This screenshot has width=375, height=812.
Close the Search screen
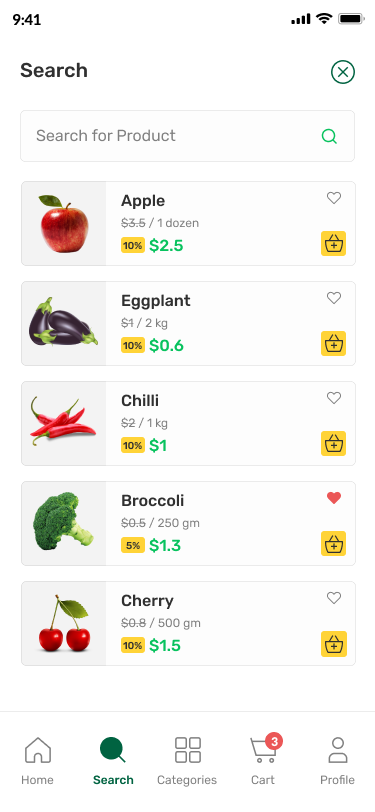343,72
